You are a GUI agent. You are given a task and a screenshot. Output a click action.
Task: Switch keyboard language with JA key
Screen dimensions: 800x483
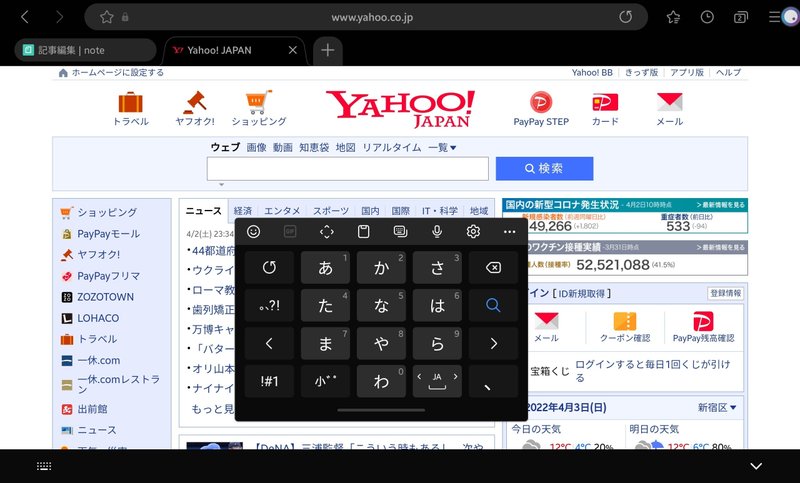pos(437,381)
